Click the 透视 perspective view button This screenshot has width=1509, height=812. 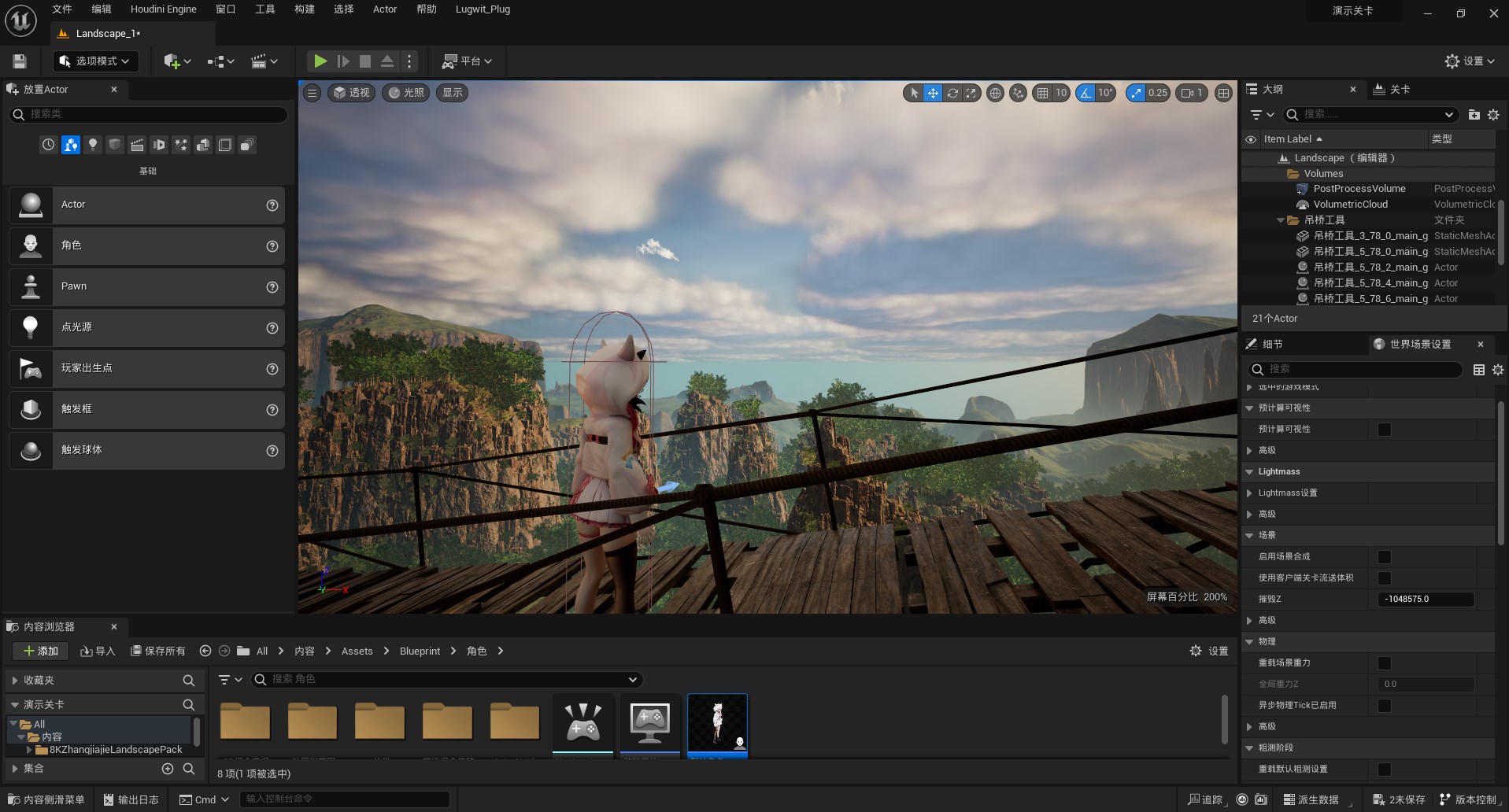click(351, 93)
